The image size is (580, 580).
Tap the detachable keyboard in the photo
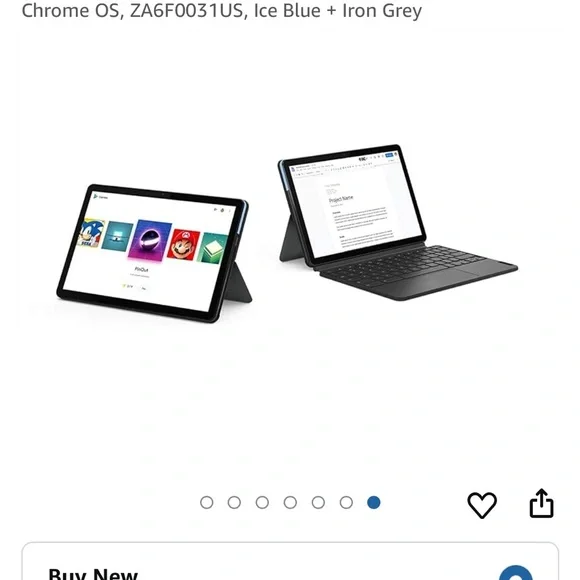[x=418, y=272]
